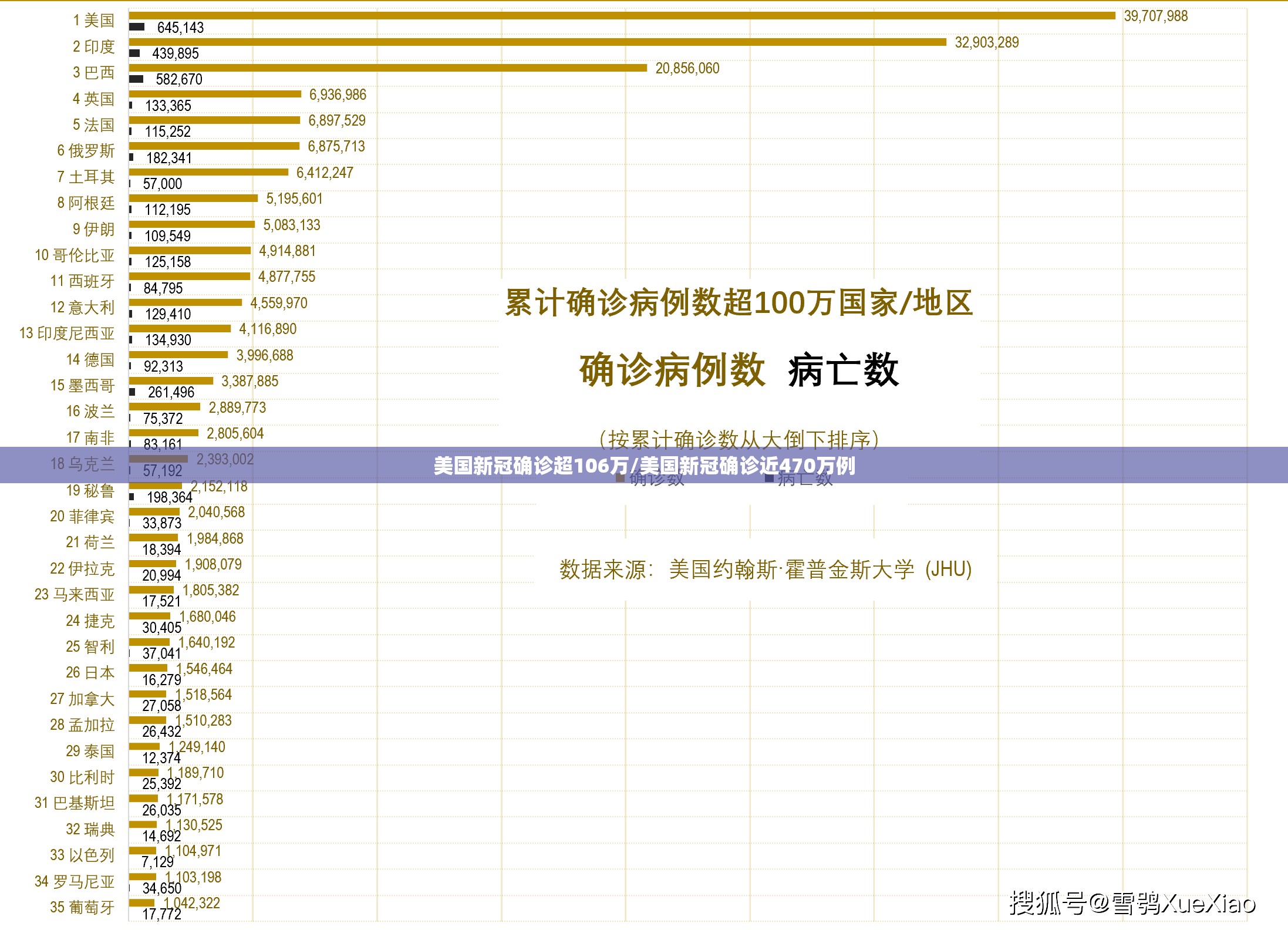Click the value 6,936,986
Screen dimensions: 1288x930
tap(338, 95)
